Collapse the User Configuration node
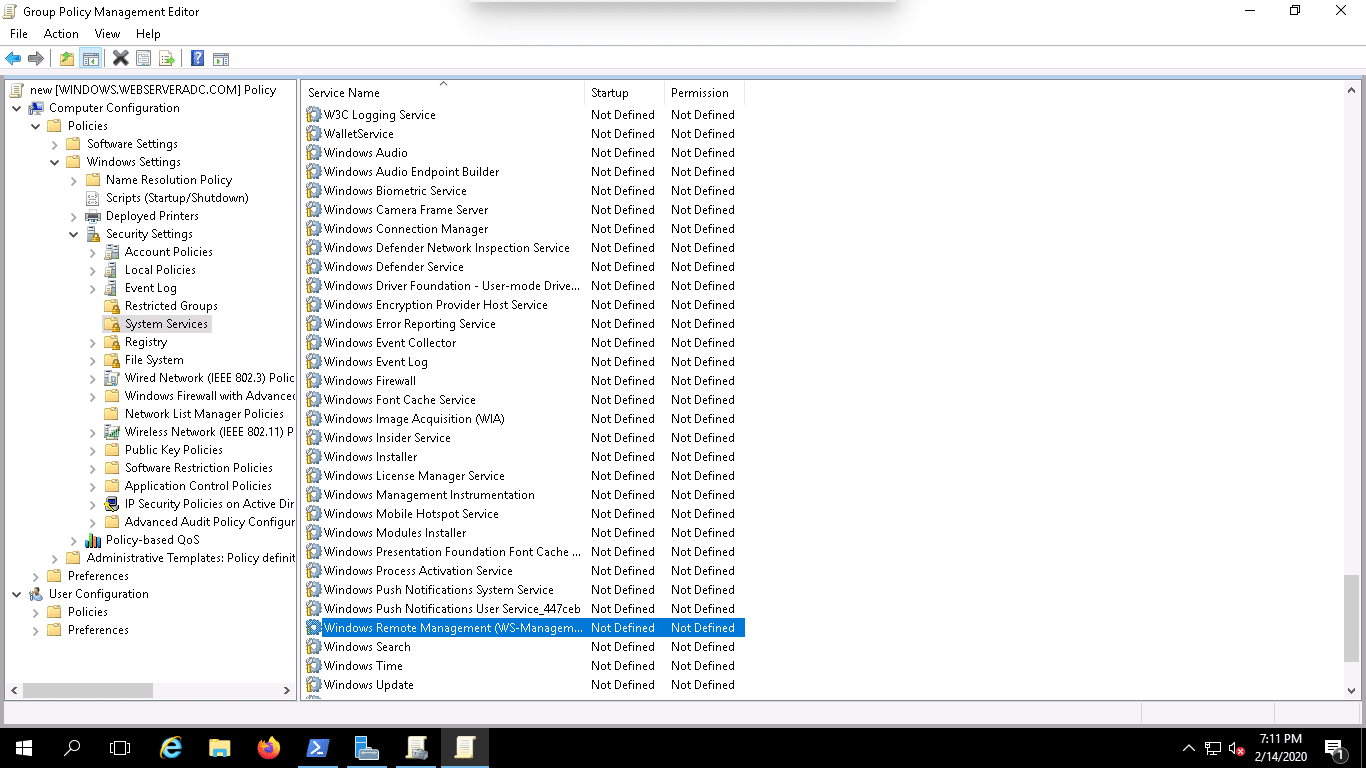Image resolution: width=1366 pixels, height=768 pixels. click(x=17, y=594)
